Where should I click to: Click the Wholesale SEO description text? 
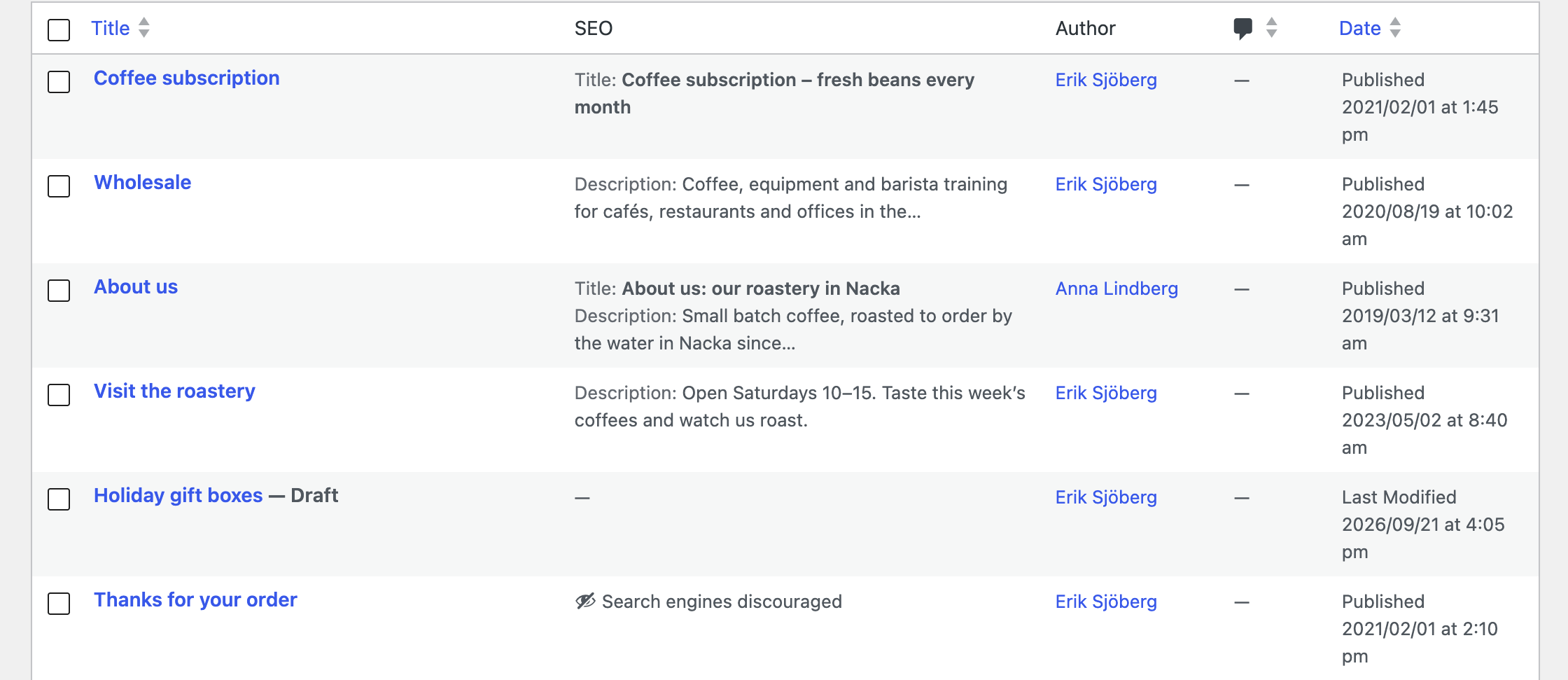coord(791,197)
